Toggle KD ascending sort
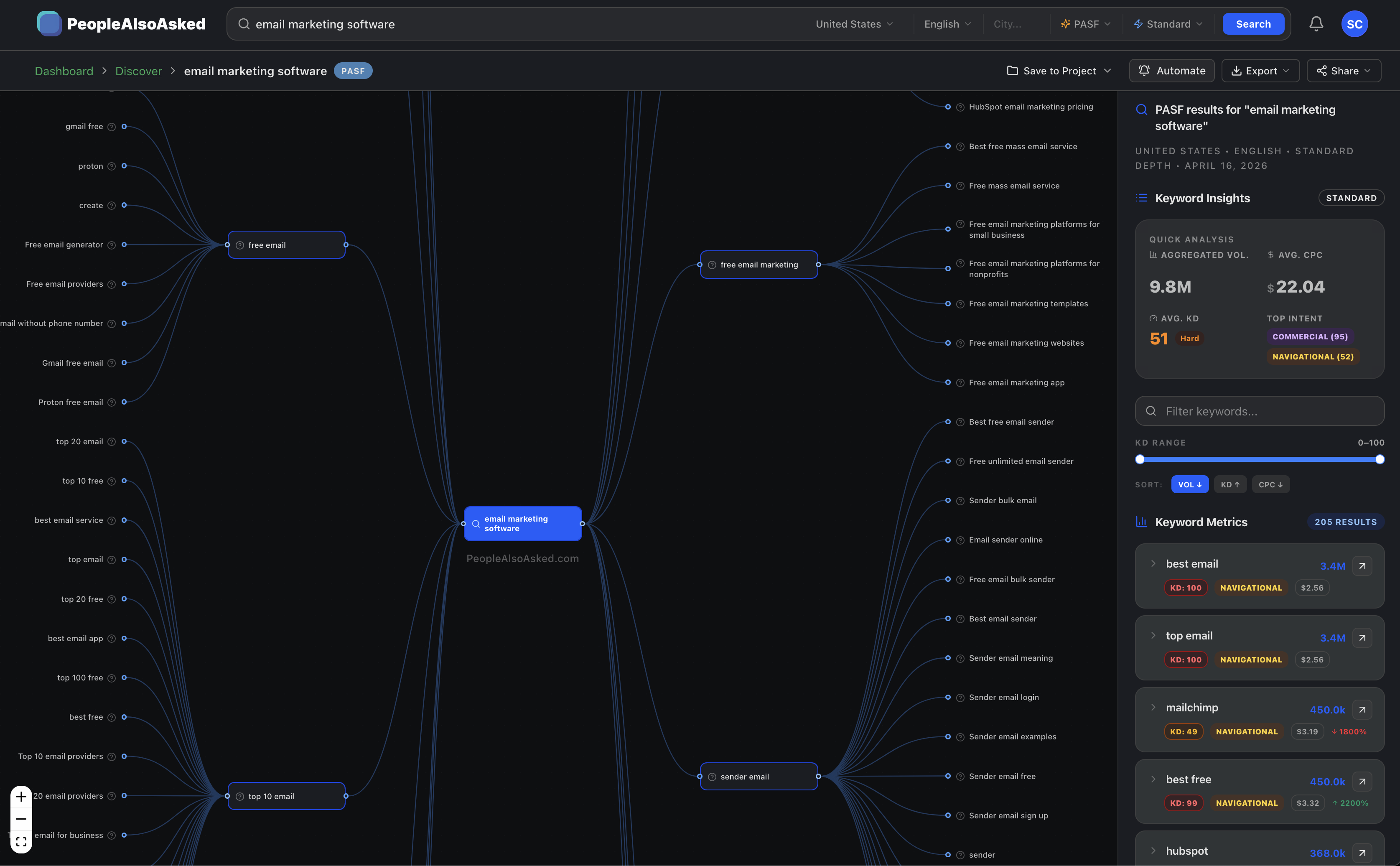This screenshot has width=1400, height=866. [x=1229, y=484]
